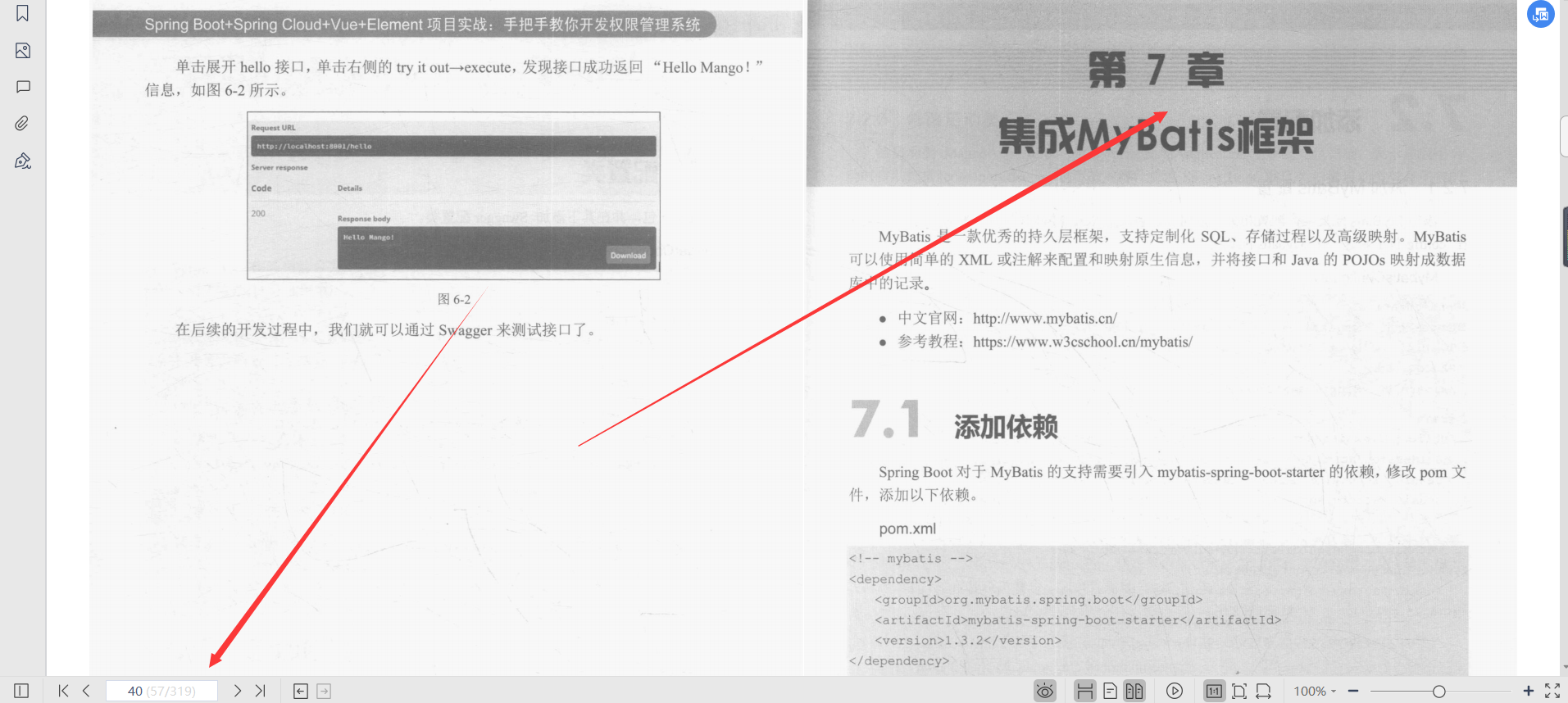Screen dimensions: 1568x703
Task: Toggle sidebar panel layout button
Action: (x=21, y=691)
